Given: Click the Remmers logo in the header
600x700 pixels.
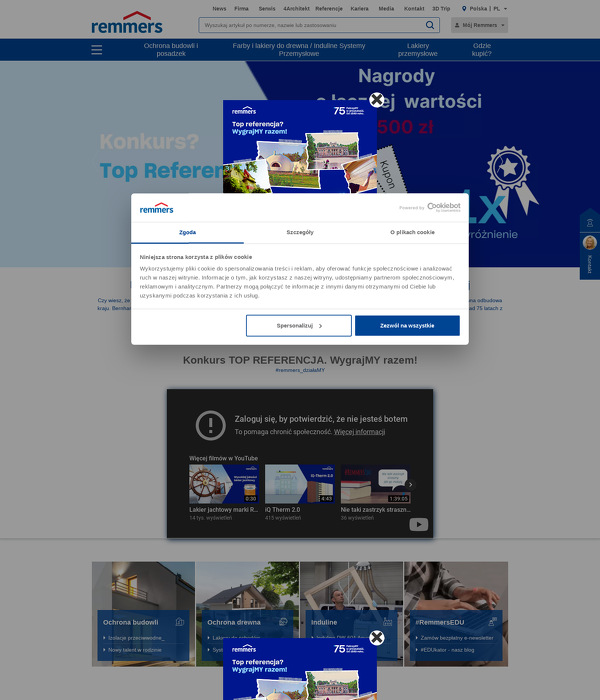Looking at the screenshot, I should point(127,23).
